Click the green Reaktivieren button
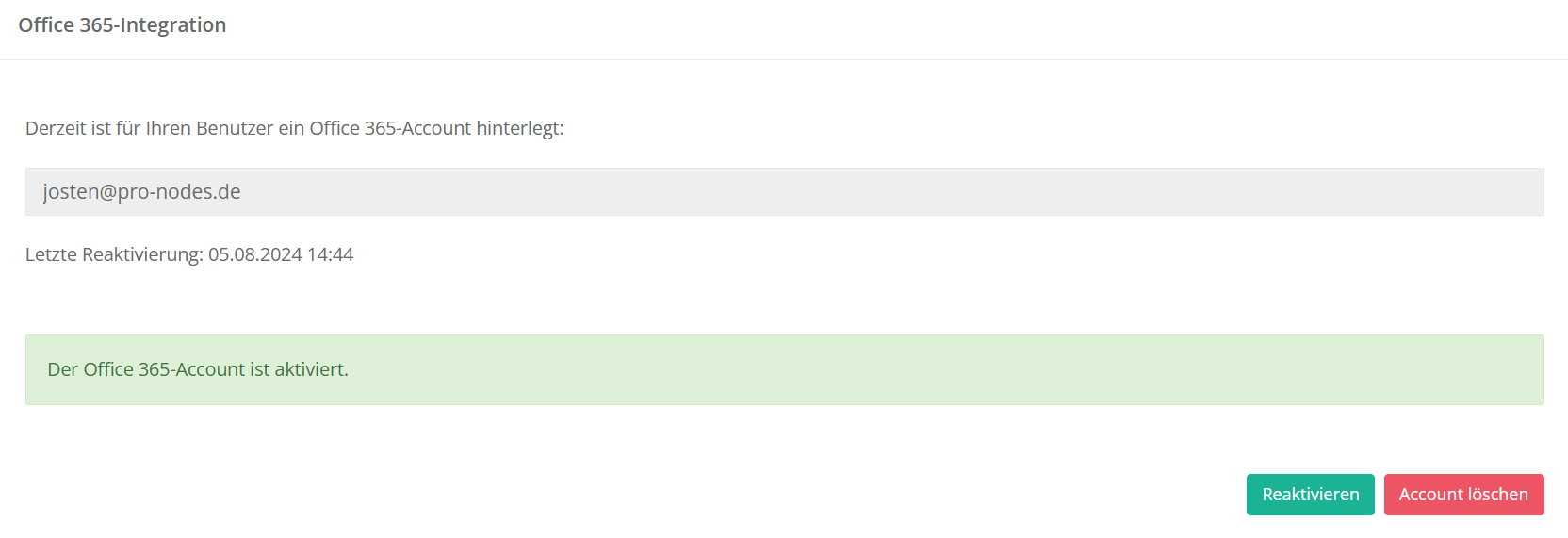The height and width of the screenshot is (538, 1568). click(1310, 495)
